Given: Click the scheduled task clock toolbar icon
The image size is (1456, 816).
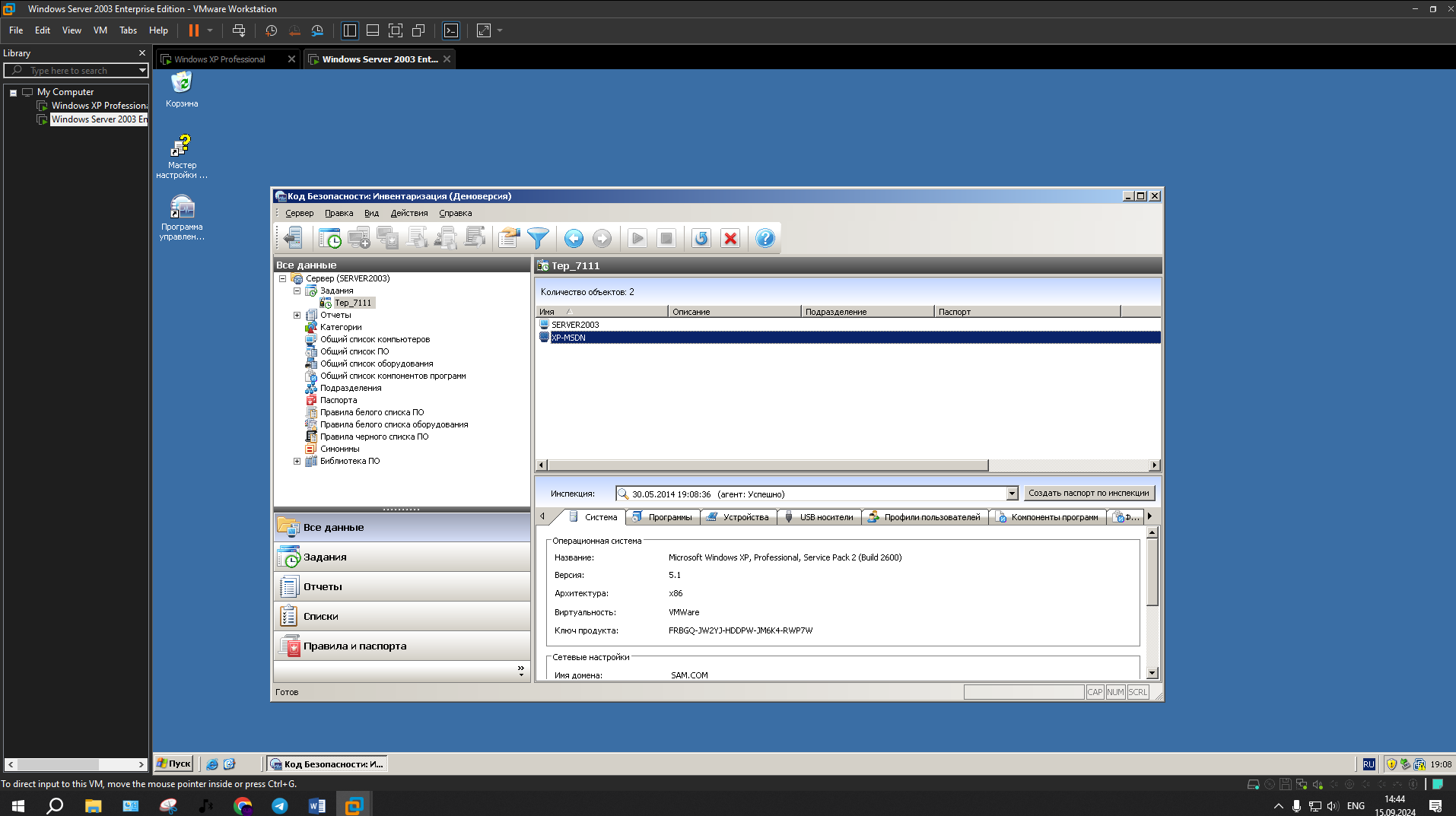Looking at the screenshot, I should [x=330, y=238].
